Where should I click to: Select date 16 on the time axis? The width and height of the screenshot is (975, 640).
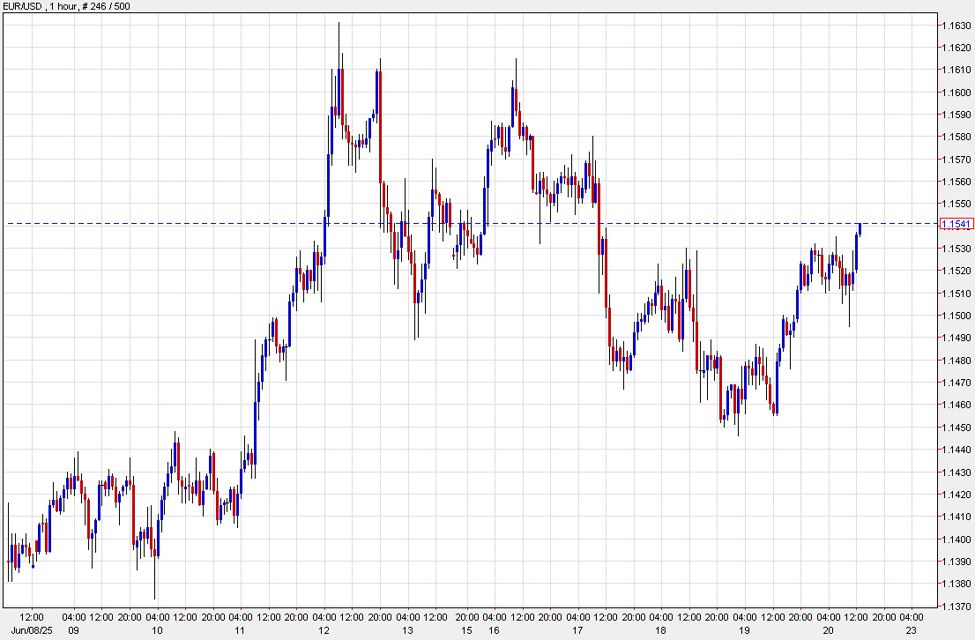tap(493, 632)
